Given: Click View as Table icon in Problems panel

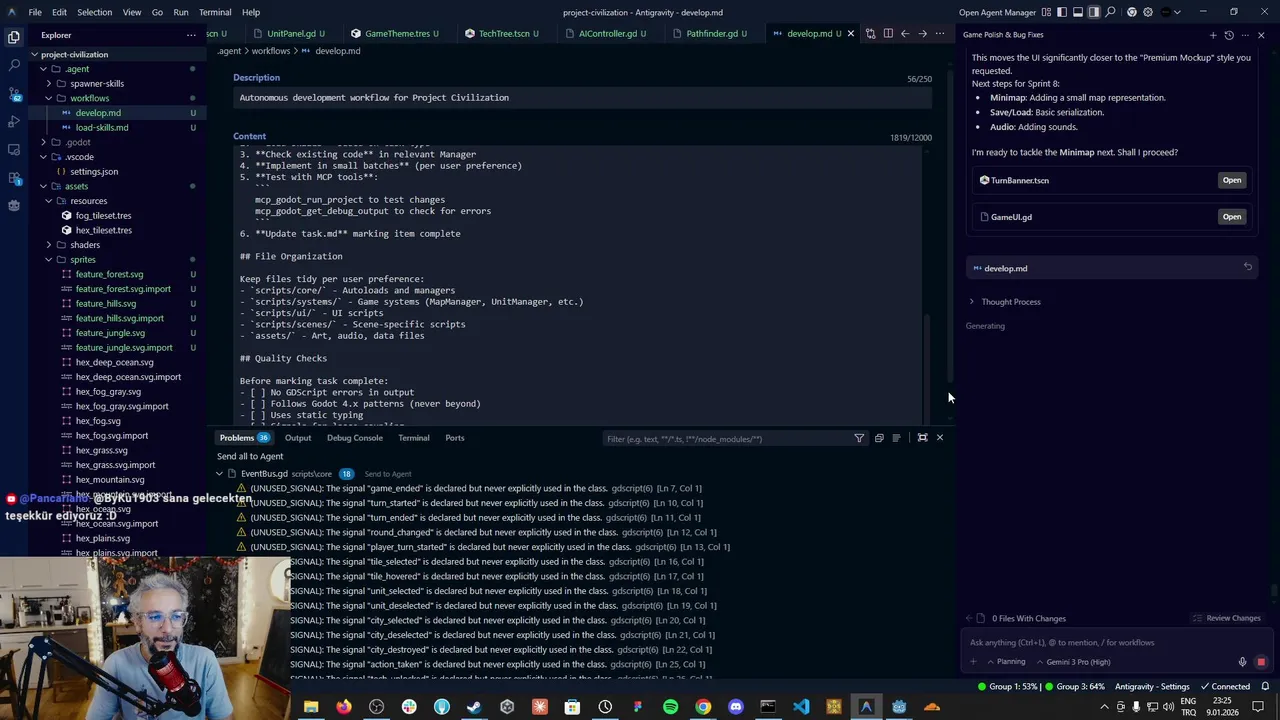Looking at the screenshot, I should [x=896, y=438].
